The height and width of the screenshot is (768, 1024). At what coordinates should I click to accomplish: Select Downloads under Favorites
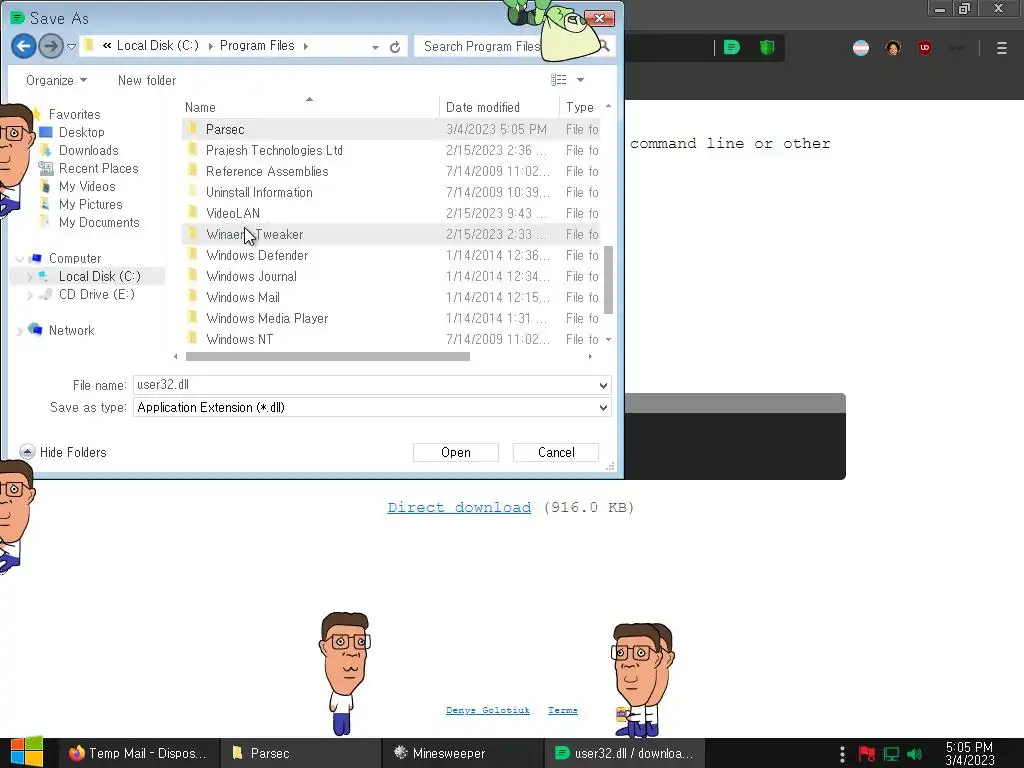[x=88, y=151]
